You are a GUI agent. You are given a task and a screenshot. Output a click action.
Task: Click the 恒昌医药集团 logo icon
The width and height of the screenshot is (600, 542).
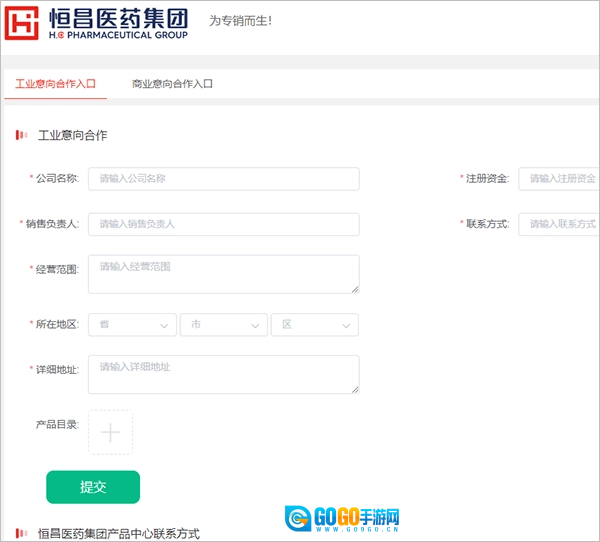25,22
